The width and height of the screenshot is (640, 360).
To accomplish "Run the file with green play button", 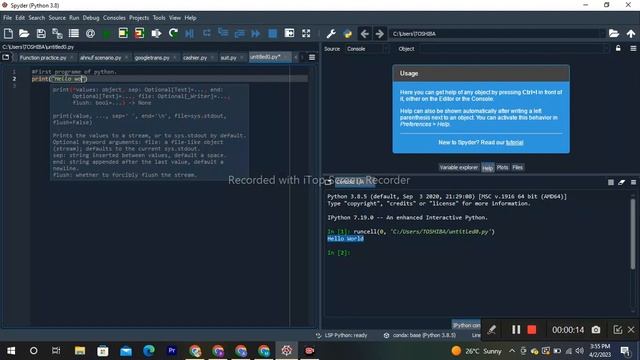I will pyautogui.click(x=107, y=33).
